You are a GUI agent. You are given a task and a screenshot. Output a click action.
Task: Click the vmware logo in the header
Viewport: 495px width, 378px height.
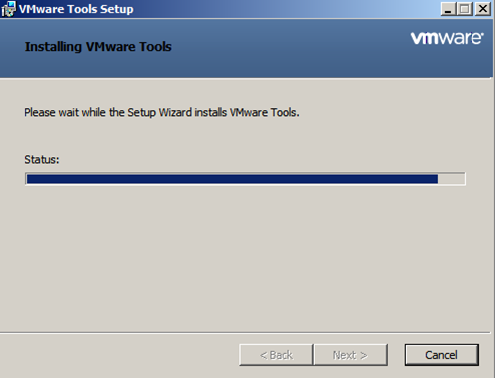tap(447, 38)
